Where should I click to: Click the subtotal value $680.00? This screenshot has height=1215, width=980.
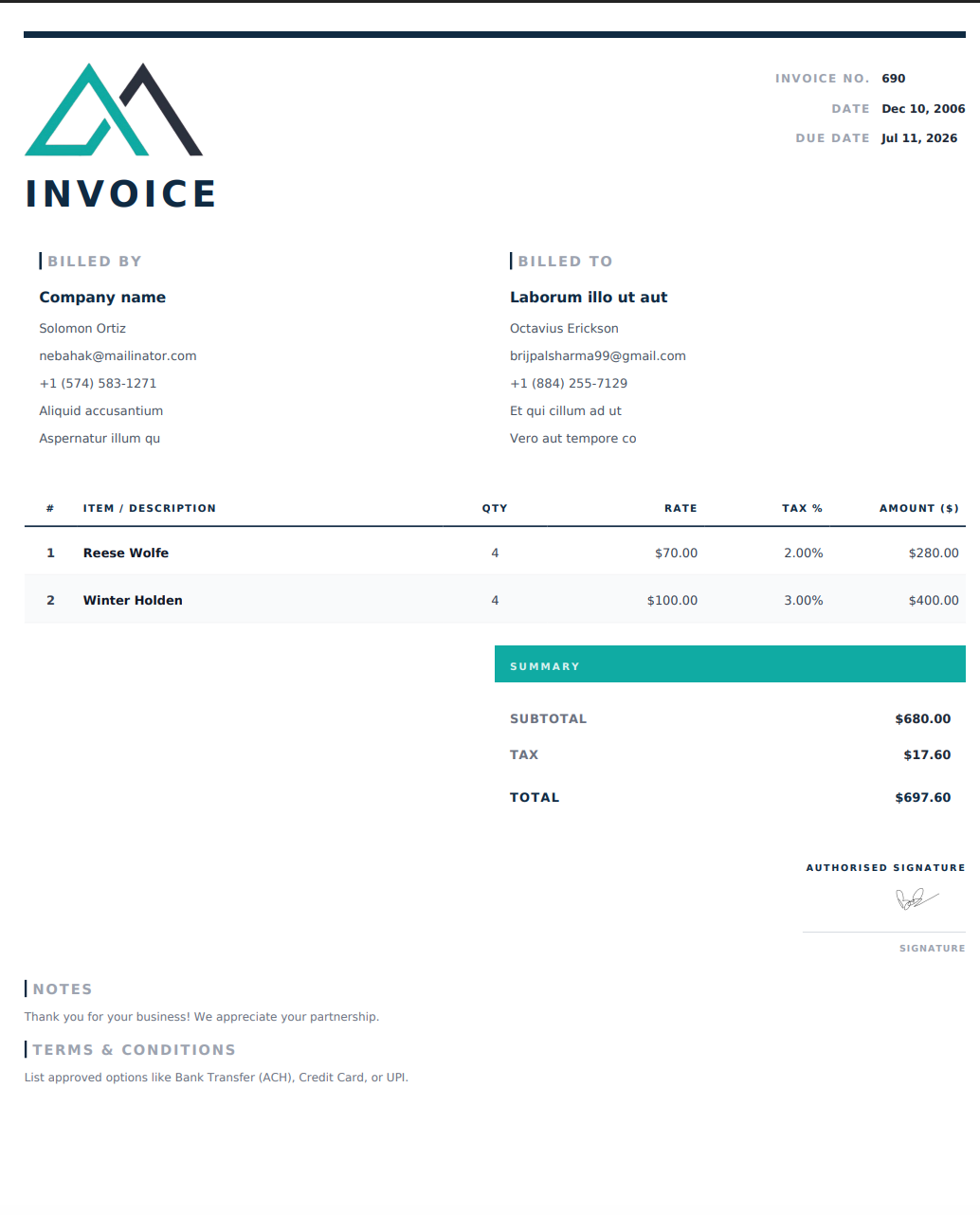[923, 719]
